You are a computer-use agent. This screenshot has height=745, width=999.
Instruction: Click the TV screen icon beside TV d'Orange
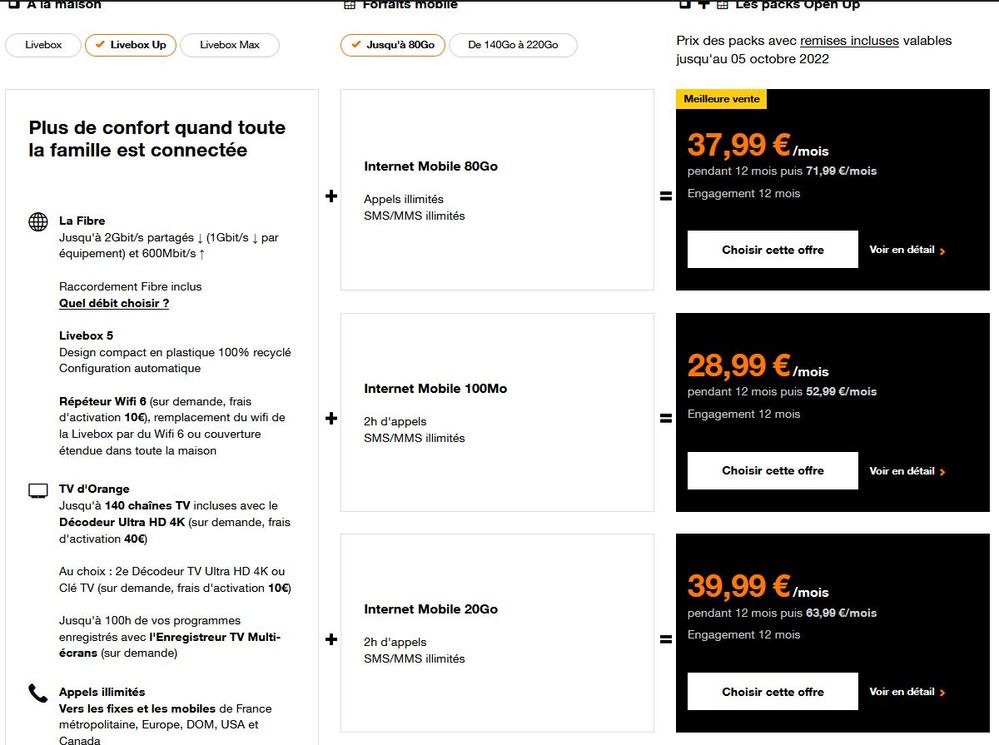38,490
